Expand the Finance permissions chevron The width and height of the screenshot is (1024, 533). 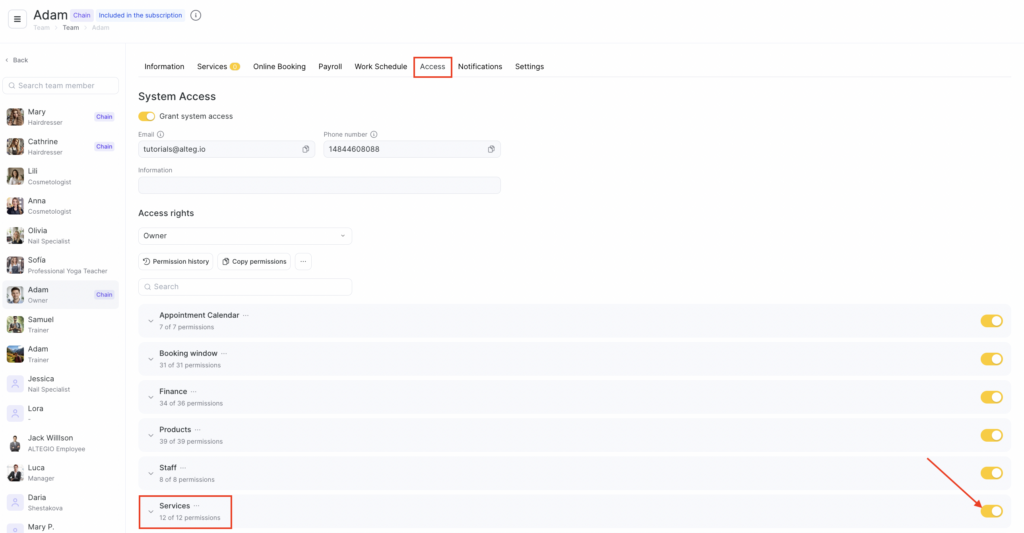pos(151,397)
